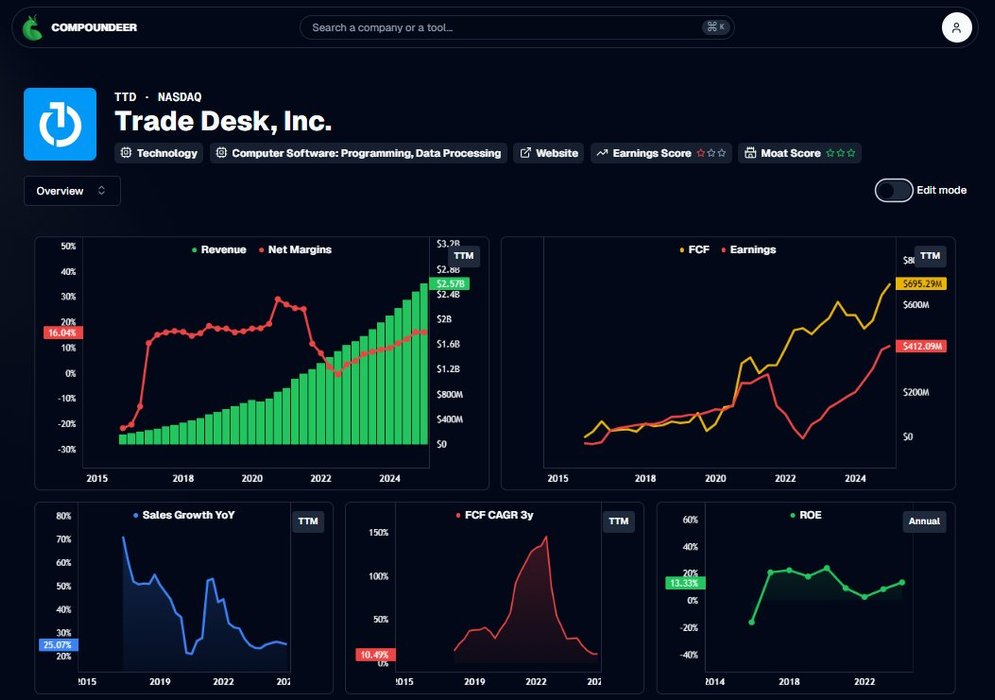Click the Compoundeer logo icon

[33, 28]
